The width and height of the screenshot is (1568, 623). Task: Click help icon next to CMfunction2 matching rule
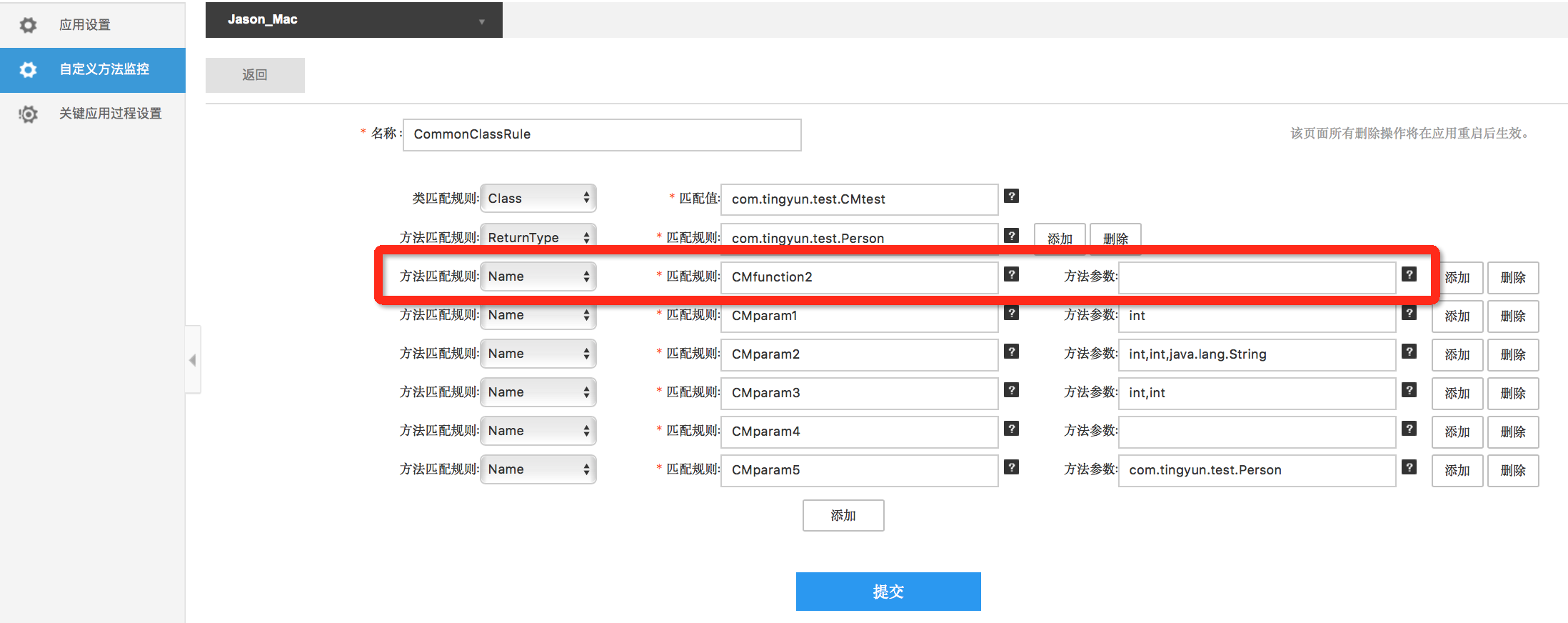click(x=1011, y=274)
